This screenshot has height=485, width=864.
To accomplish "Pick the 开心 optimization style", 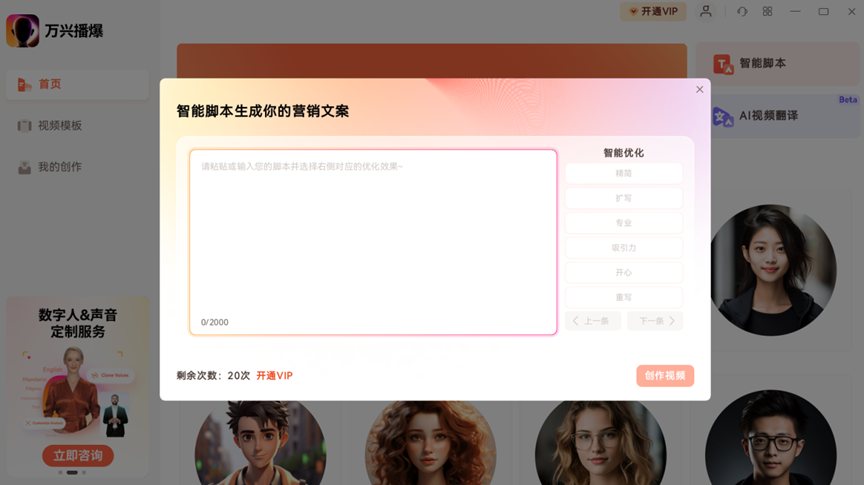I will (x=624, y=272).
